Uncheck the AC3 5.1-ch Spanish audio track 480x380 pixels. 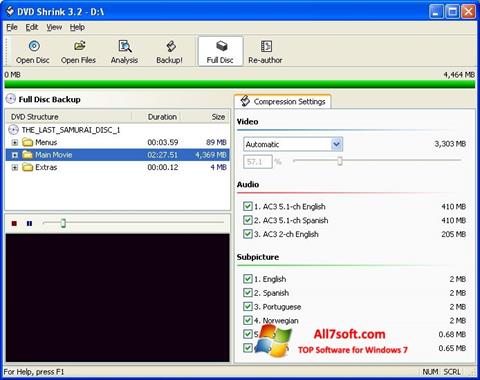[x=247, y=220]
